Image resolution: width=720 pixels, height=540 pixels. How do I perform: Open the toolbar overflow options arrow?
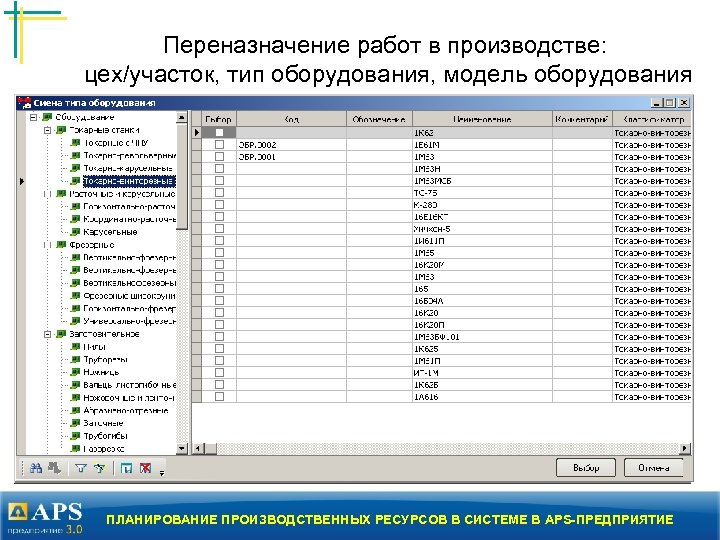(x=162, y=472)
